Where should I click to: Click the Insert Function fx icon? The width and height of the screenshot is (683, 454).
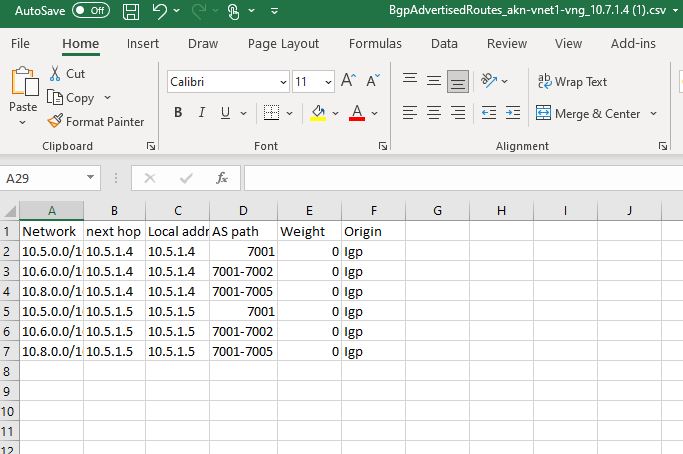tap(222, 178)
